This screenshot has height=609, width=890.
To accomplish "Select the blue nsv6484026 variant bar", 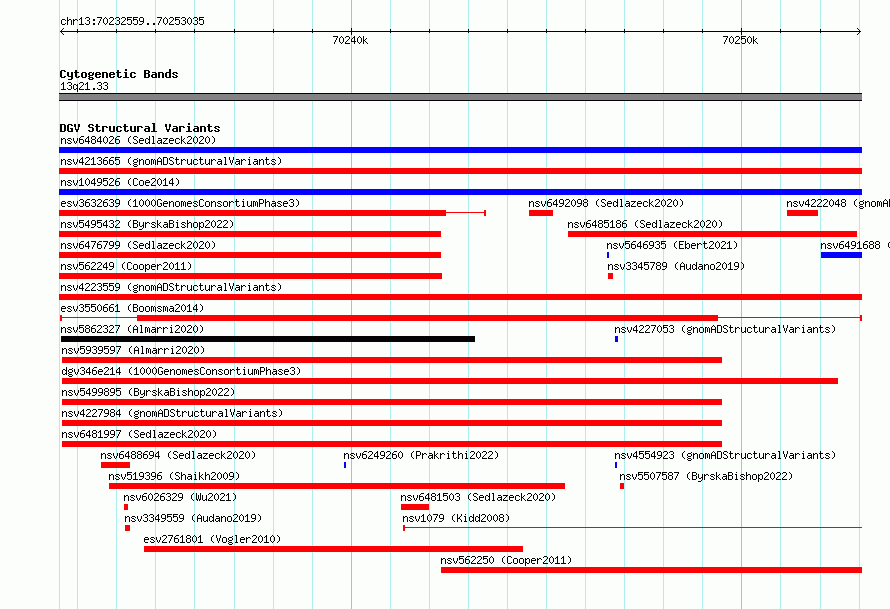I will coord(460,150).
